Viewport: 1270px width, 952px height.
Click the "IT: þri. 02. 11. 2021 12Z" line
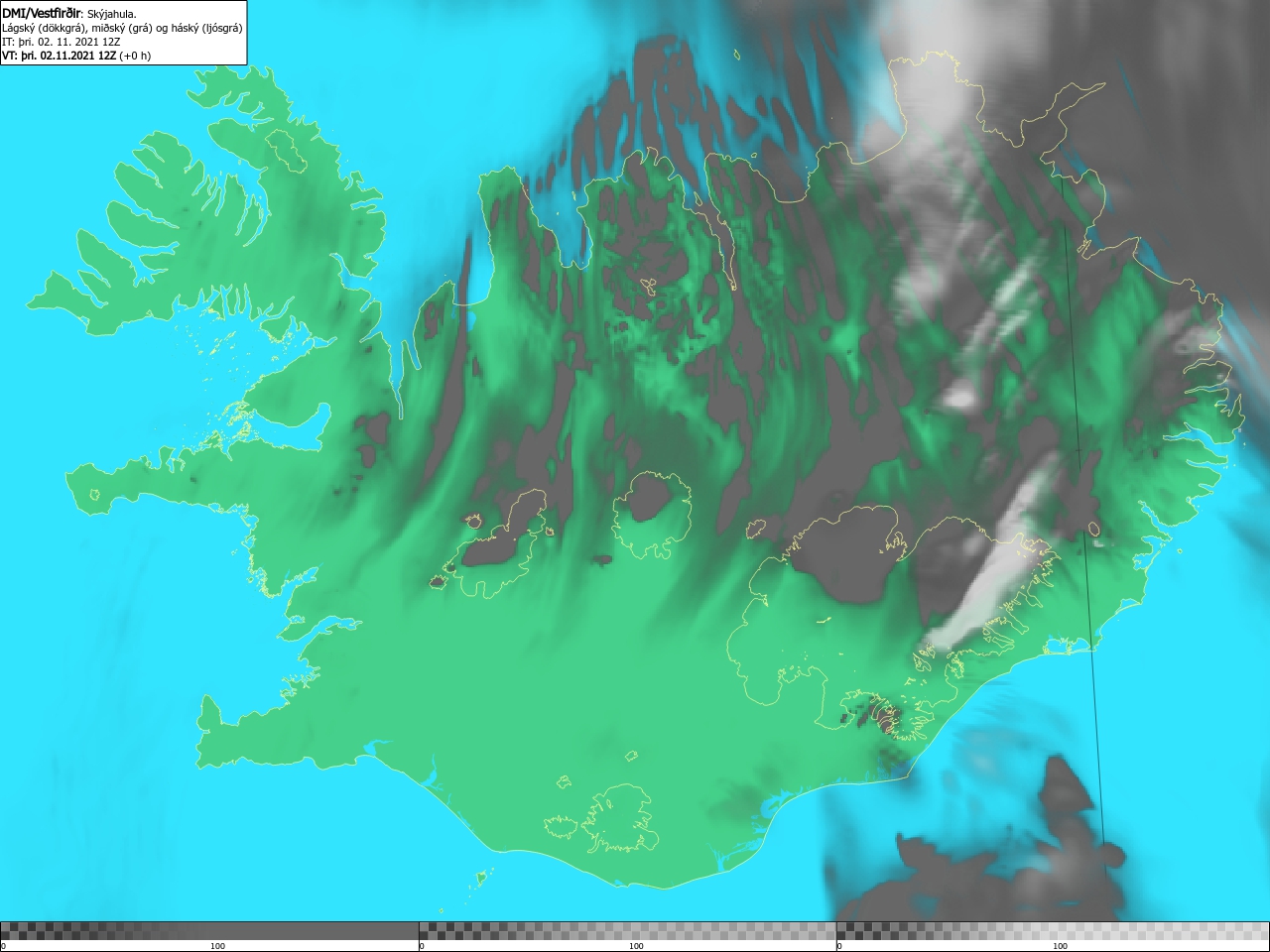(62, 42)
